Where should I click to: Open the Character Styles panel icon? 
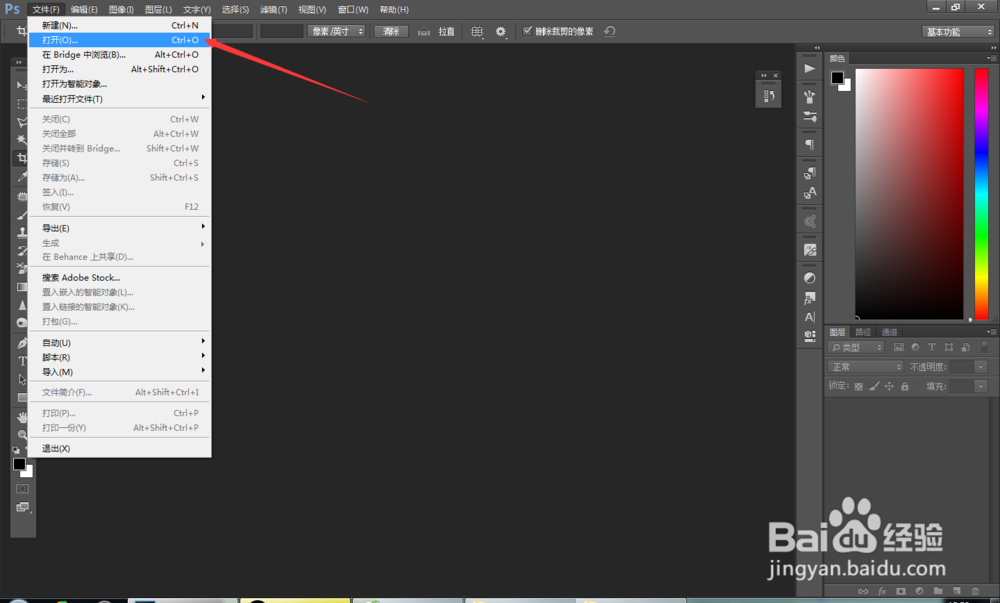(x=809, y=193)
